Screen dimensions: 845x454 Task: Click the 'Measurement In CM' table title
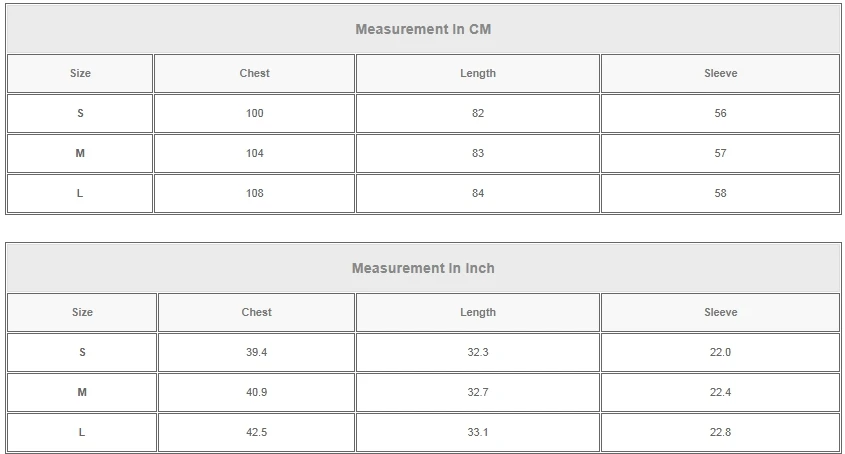pos(423,30)
